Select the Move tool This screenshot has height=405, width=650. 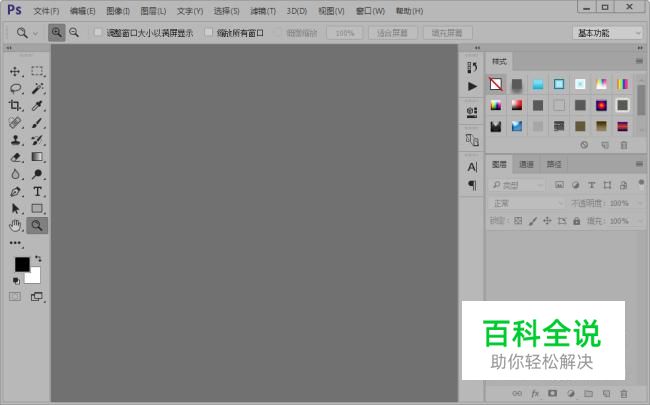click(15, 71)
